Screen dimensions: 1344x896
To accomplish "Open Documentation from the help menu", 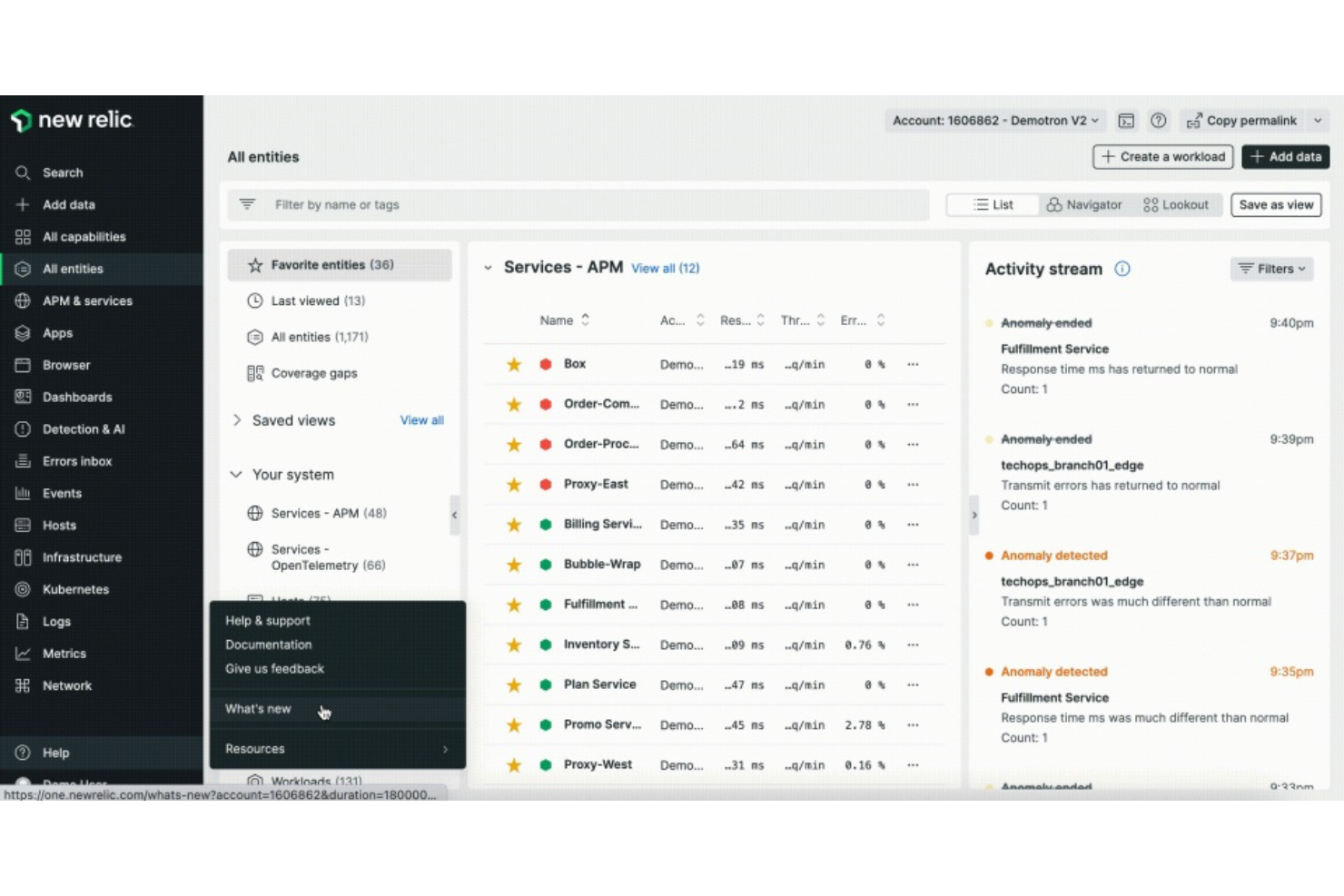I will click(x=268, y=645).
